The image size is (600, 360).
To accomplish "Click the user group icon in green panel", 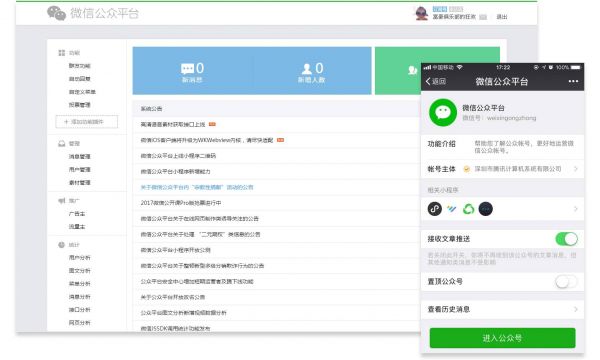I will pos(412,70).
